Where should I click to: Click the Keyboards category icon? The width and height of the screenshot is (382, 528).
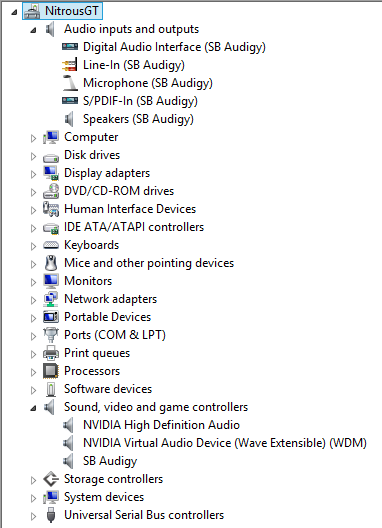(x=51, y=245)
